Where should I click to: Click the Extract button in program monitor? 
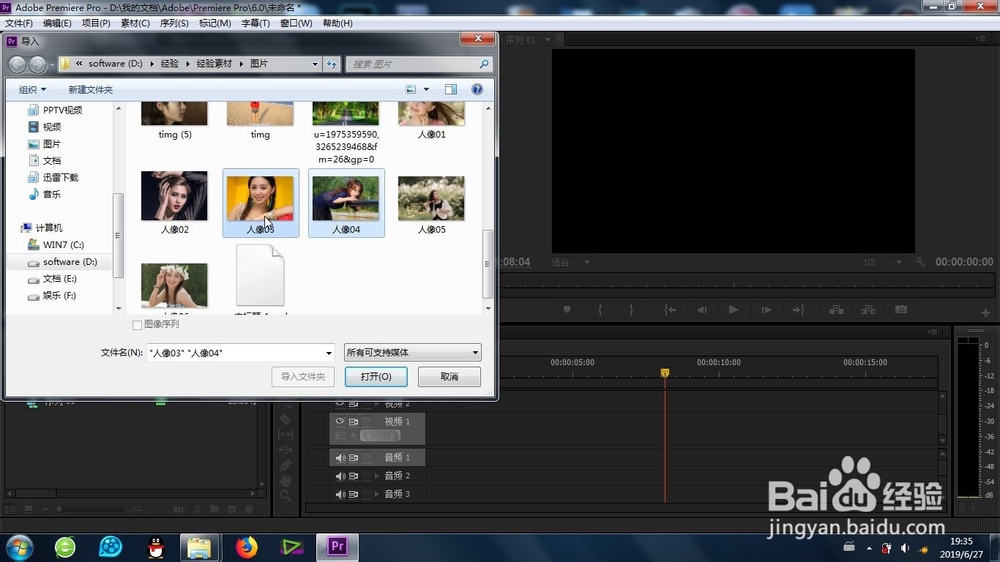[869, 310]
